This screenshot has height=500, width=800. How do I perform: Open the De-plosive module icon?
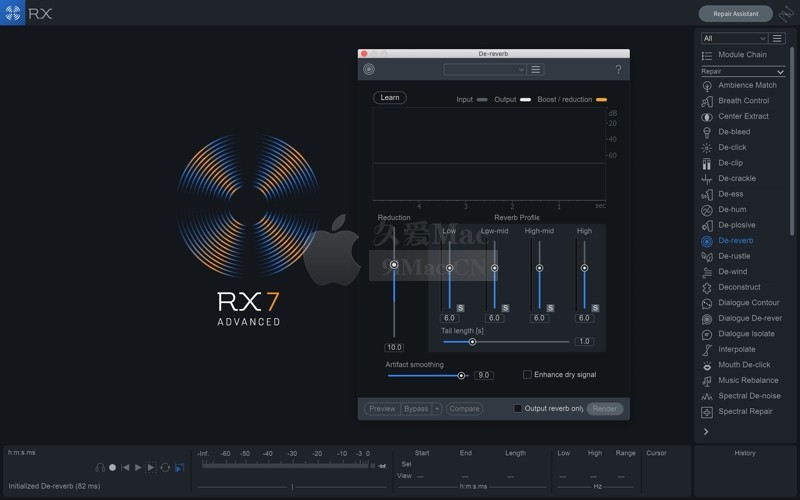click(707, 226)
